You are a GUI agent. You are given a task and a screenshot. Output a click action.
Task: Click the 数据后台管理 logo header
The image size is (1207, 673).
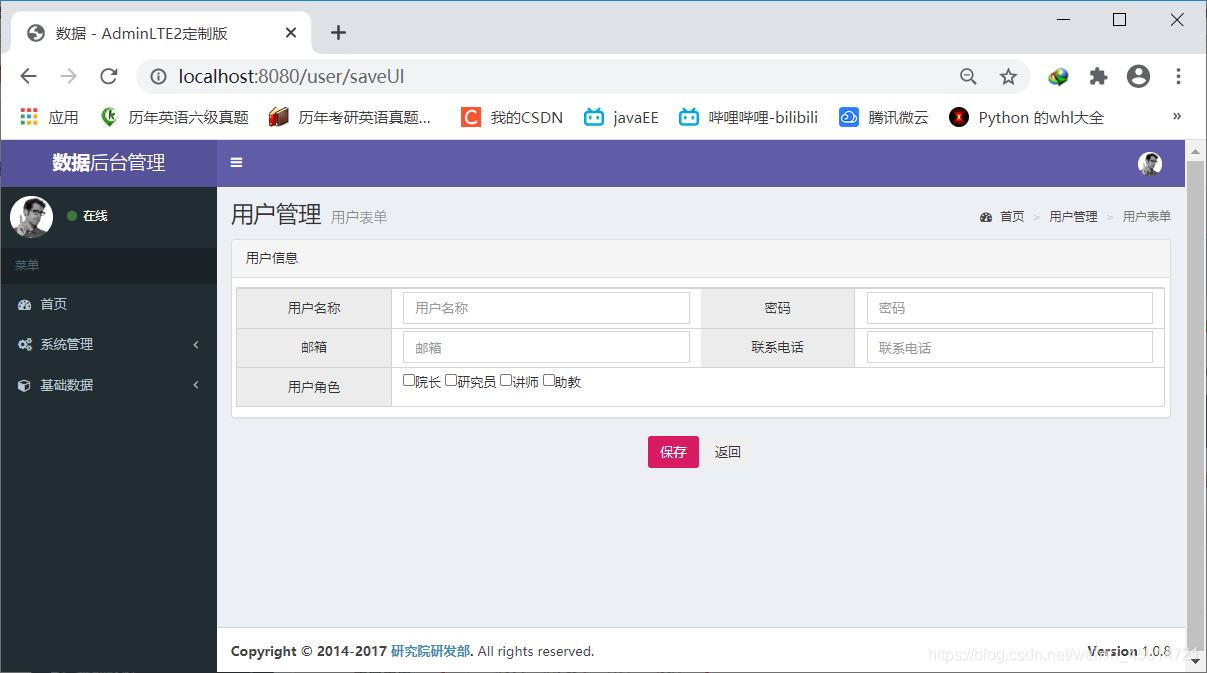point(108,163)
